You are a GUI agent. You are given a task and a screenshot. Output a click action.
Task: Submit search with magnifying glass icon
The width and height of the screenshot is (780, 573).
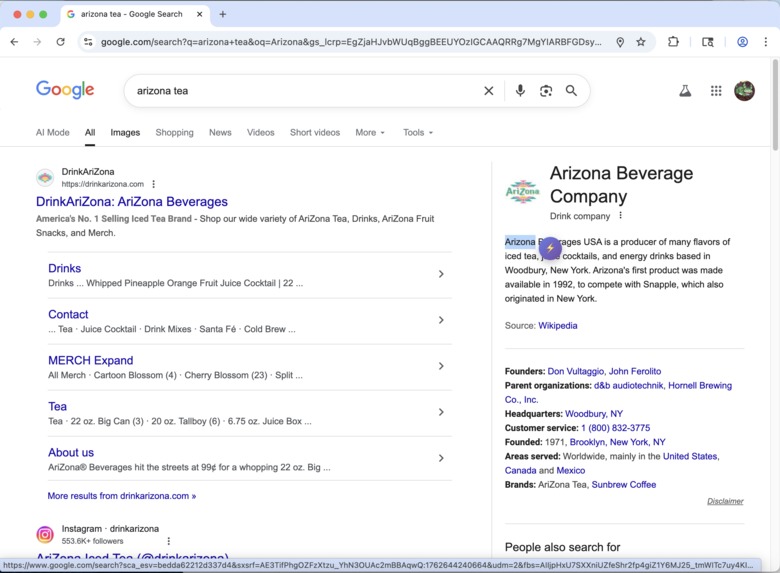coord(571,91)
